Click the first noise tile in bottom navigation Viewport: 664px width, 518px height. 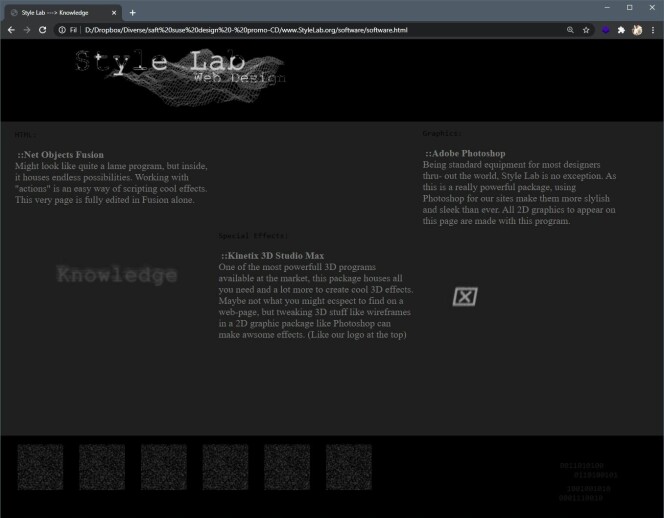pos(40,467)
